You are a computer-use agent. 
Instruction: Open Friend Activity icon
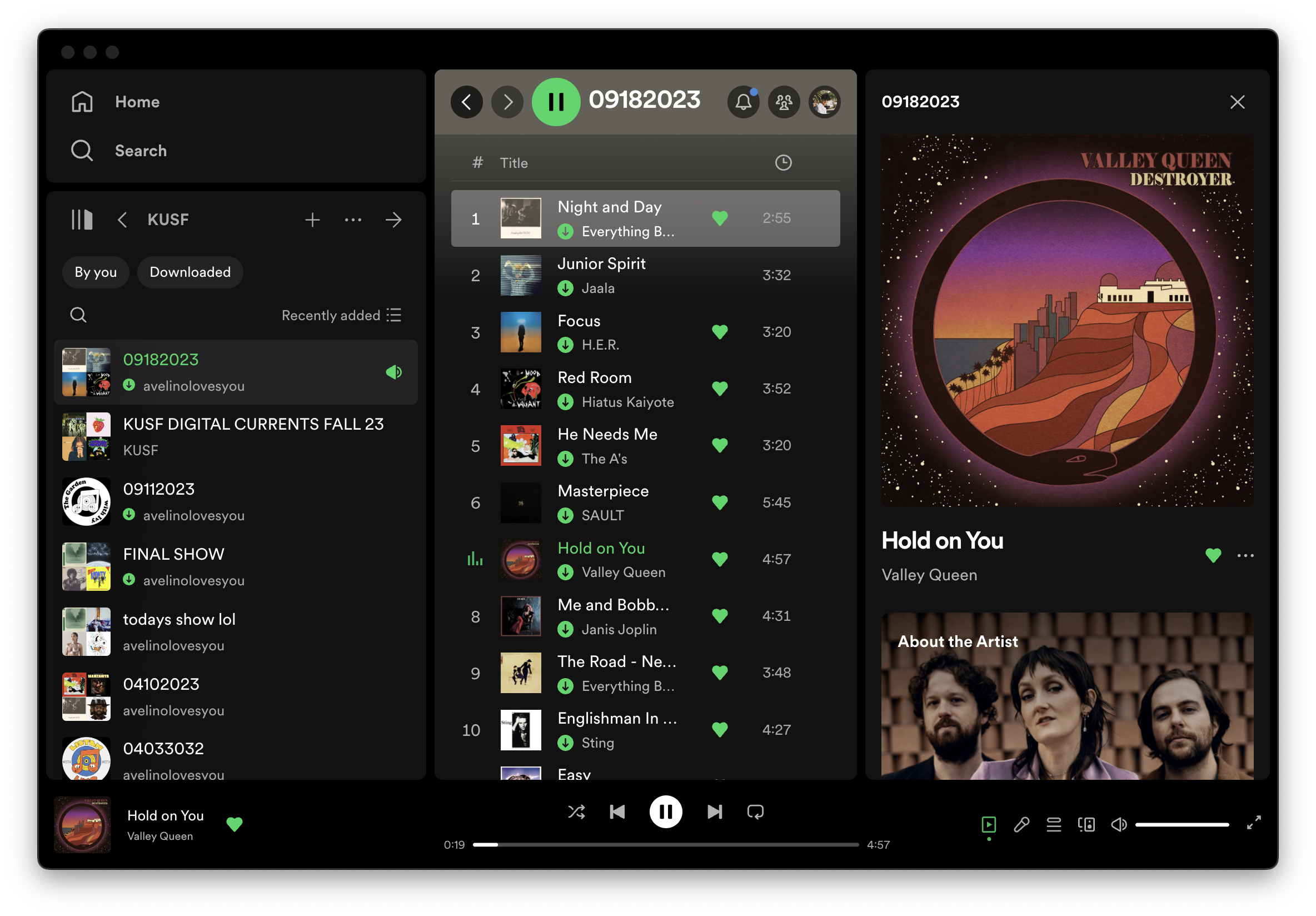click(x=784, y=102)
